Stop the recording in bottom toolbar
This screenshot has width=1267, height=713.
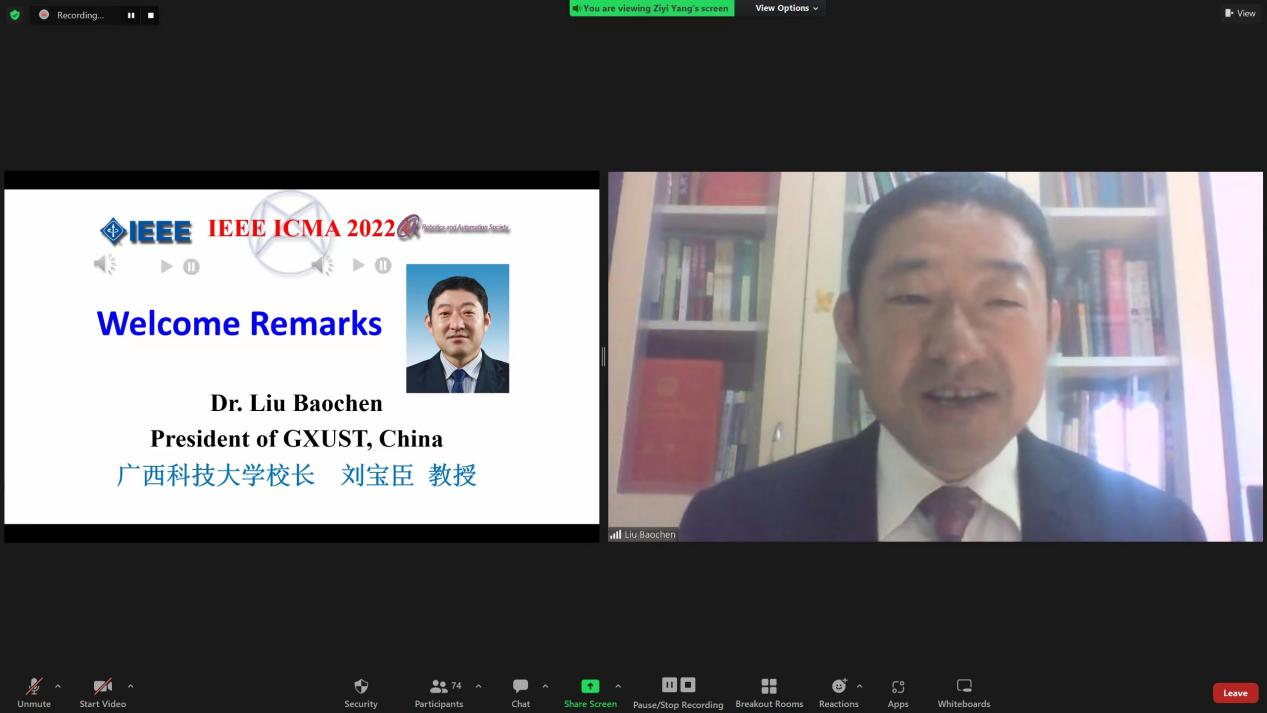click(688, 685)
